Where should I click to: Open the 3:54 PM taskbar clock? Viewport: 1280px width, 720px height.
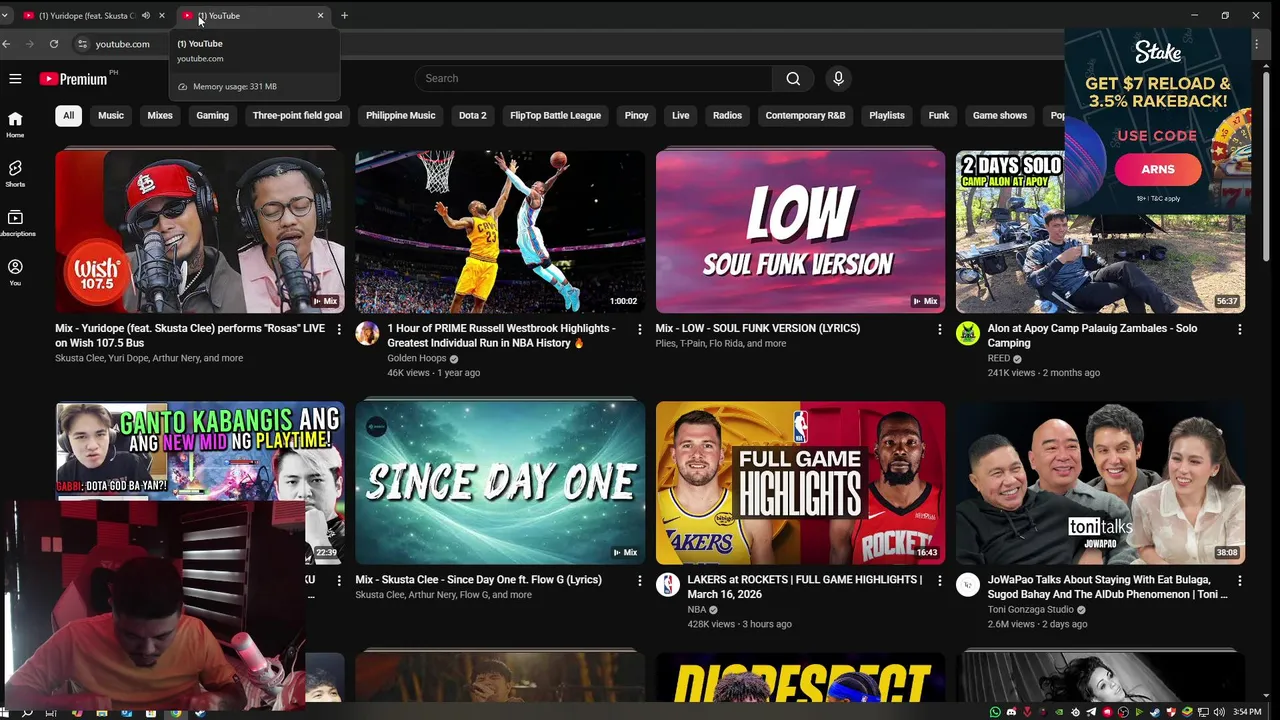1247,712
